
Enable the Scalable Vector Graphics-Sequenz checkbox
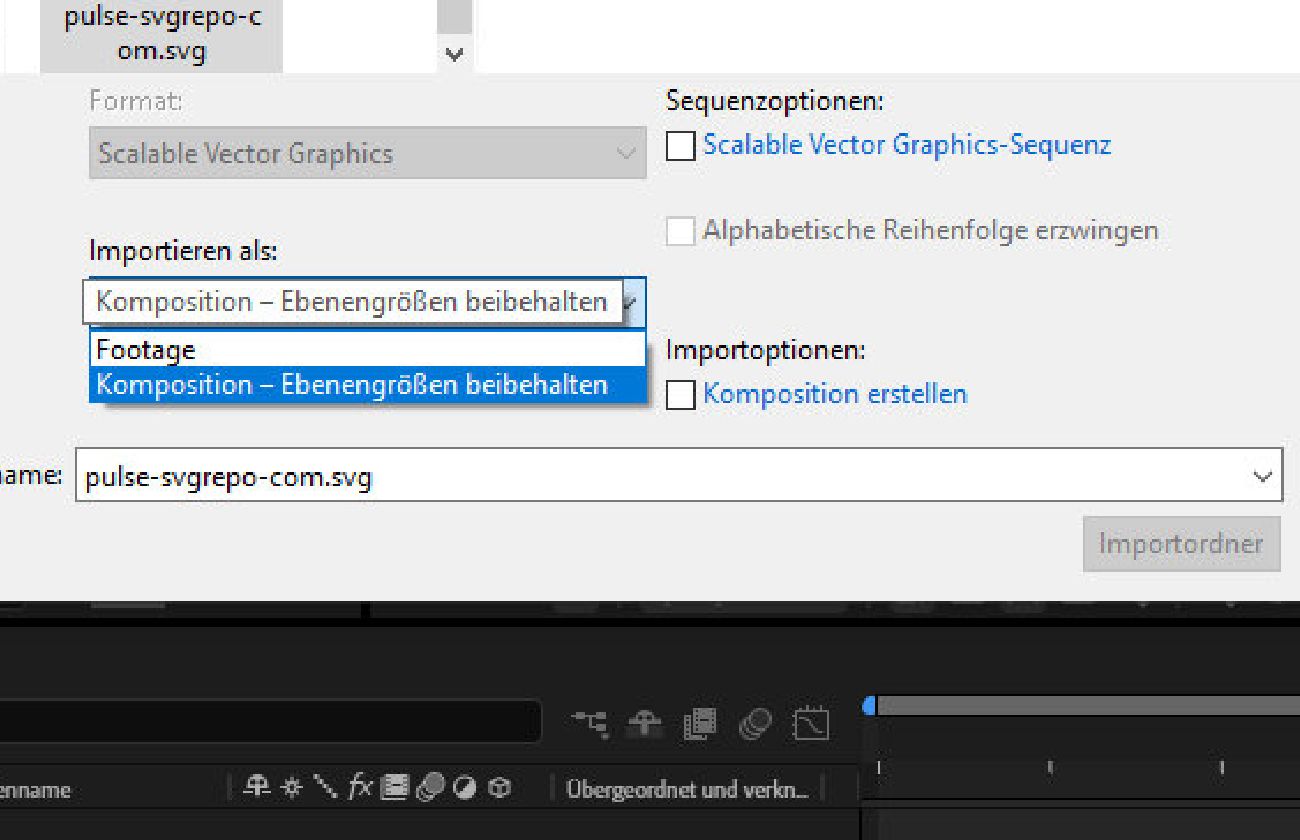click(x=680, y=146)
